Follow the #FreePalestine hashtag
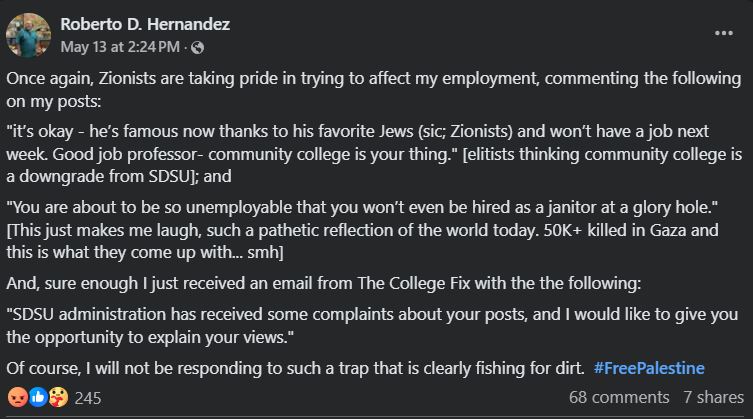The image size is (753, 419). coord(648,367)
